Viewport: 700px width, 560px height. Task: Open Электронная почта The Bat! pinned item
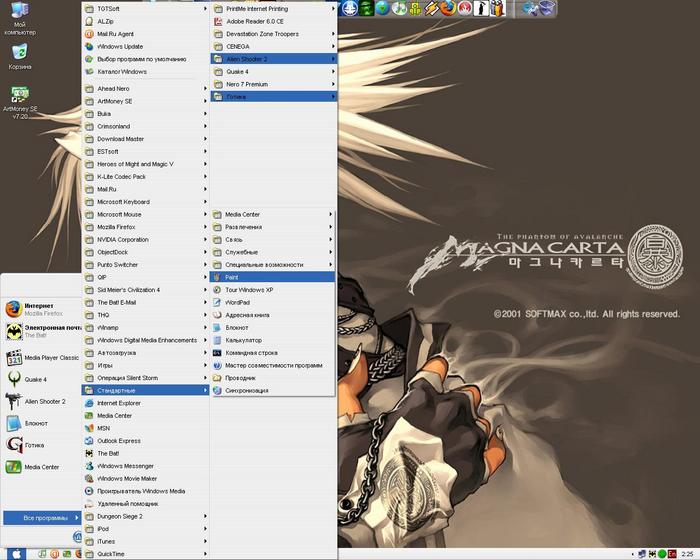point(42,331)
